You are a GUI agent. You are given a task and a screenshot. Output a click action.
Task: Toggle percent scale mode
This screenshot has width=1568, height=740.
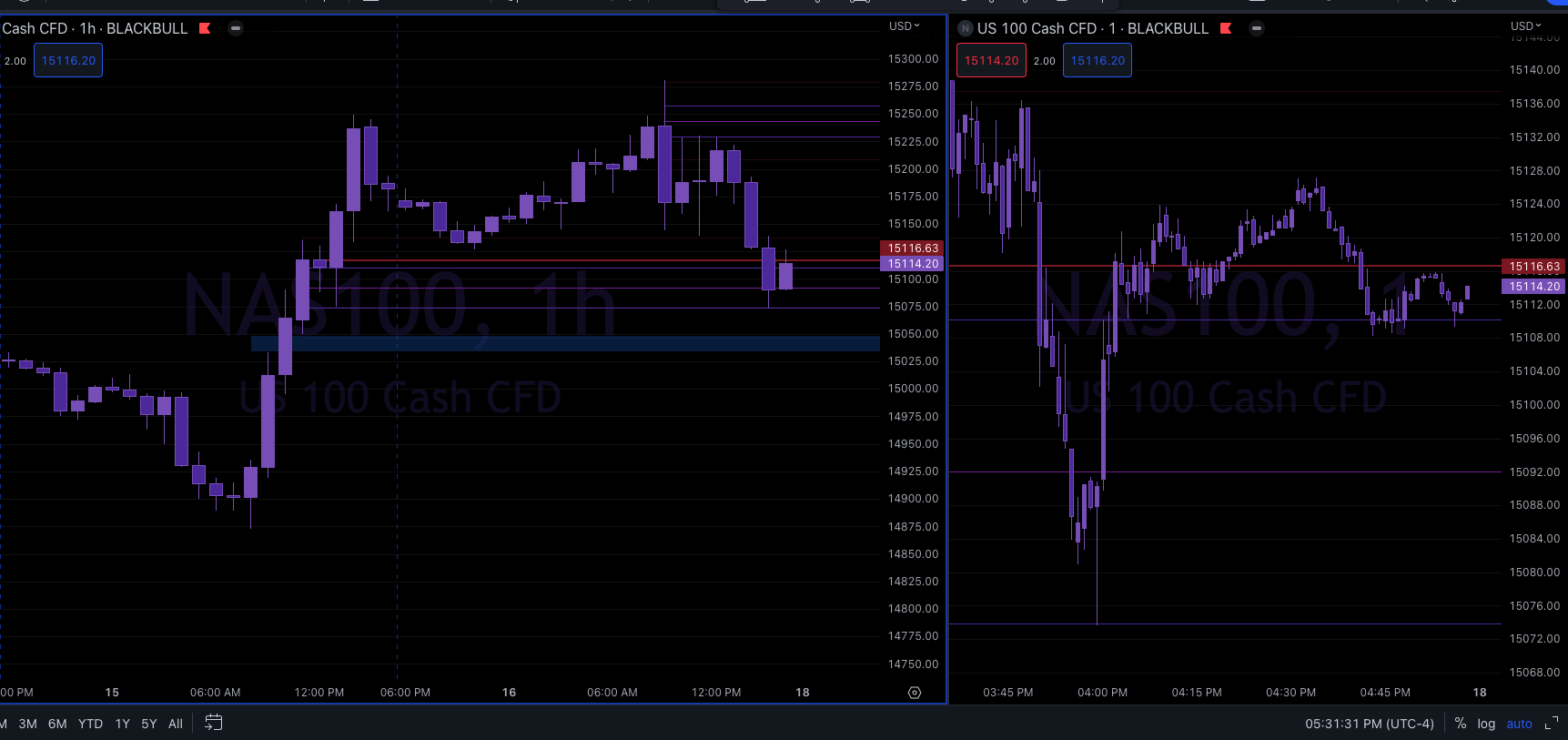click(1461, 724)
